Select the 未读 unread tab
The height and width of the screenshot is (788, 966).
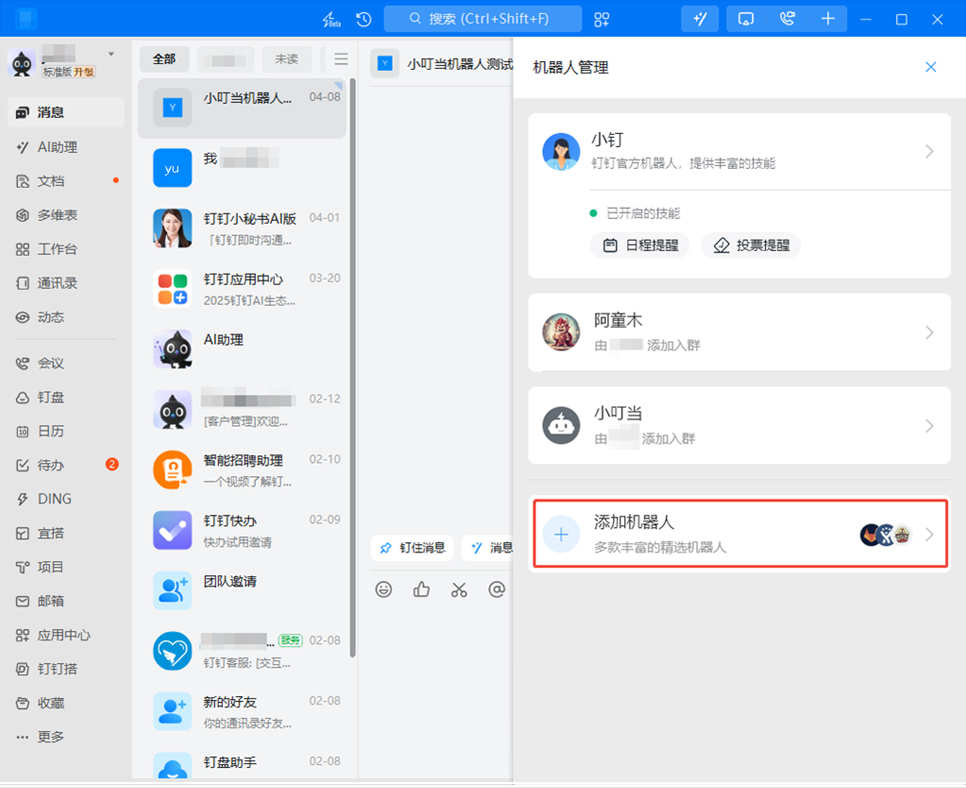[x=286, y=59]
